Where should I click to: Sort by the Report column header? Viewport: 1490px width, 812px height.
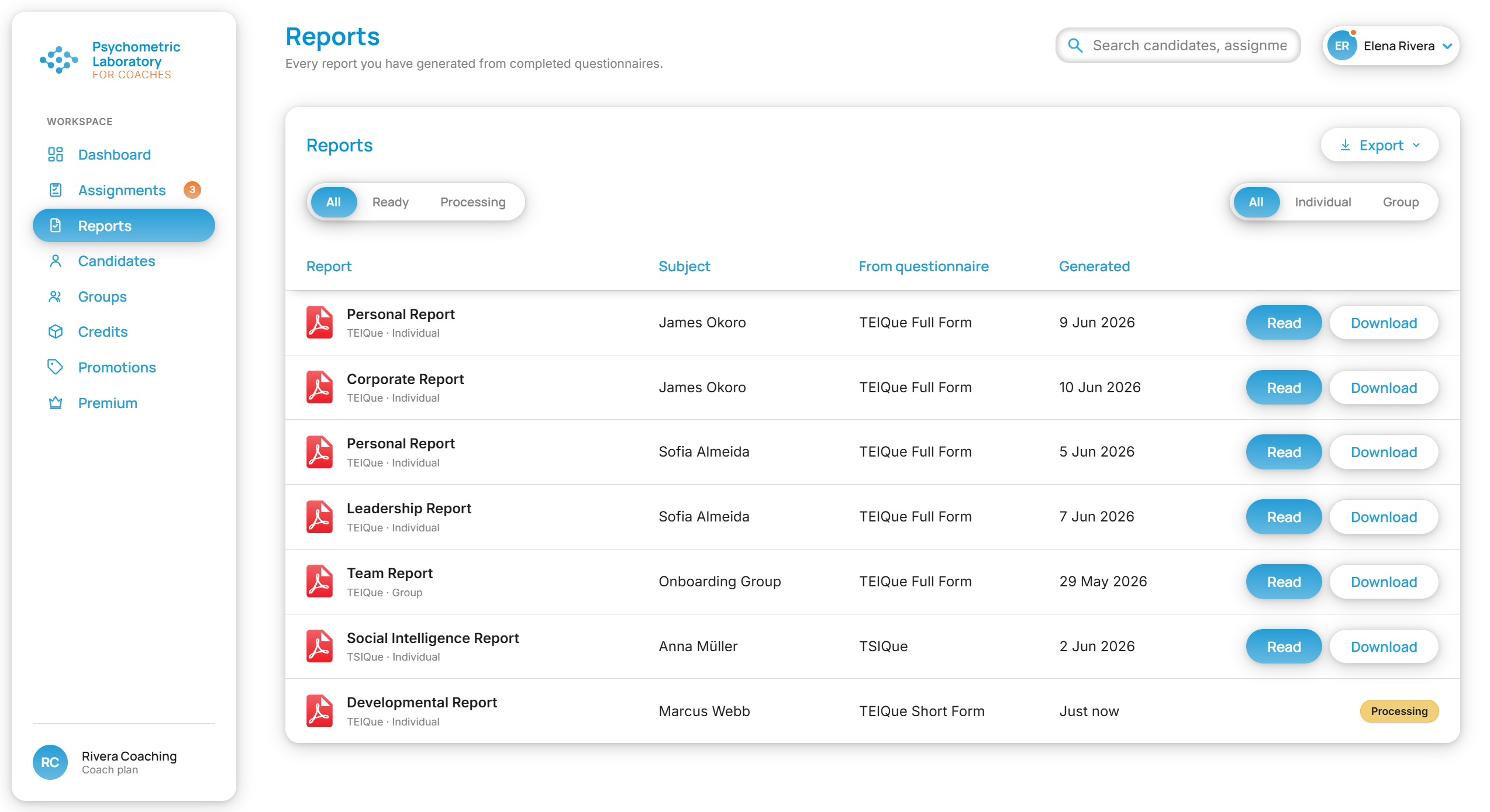(x=329, y=267)
